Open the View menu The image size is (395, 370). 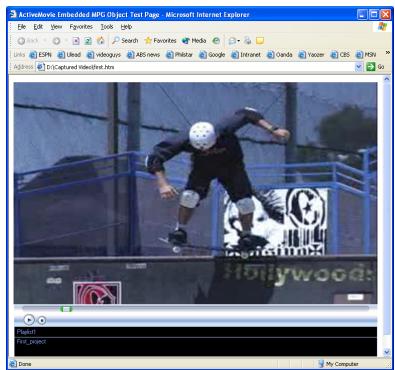tap(56, 27)
